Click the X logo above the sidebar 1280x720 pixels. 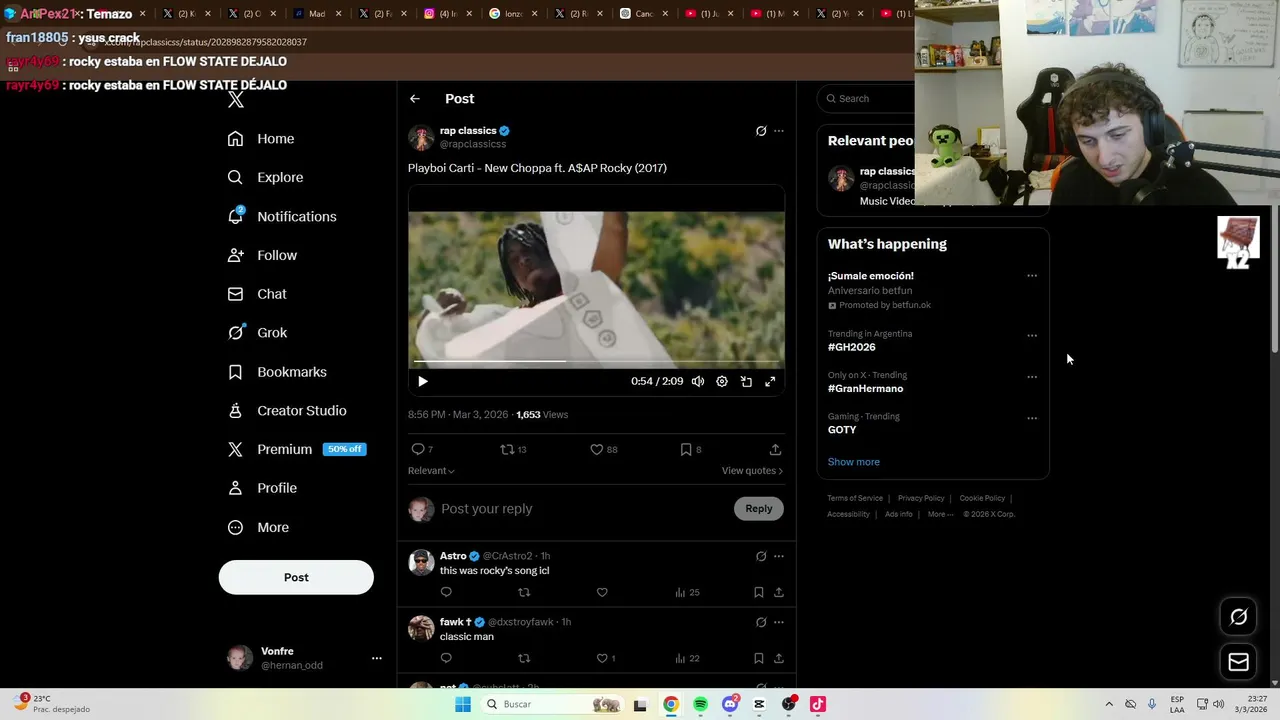click(x=236, y=99)
